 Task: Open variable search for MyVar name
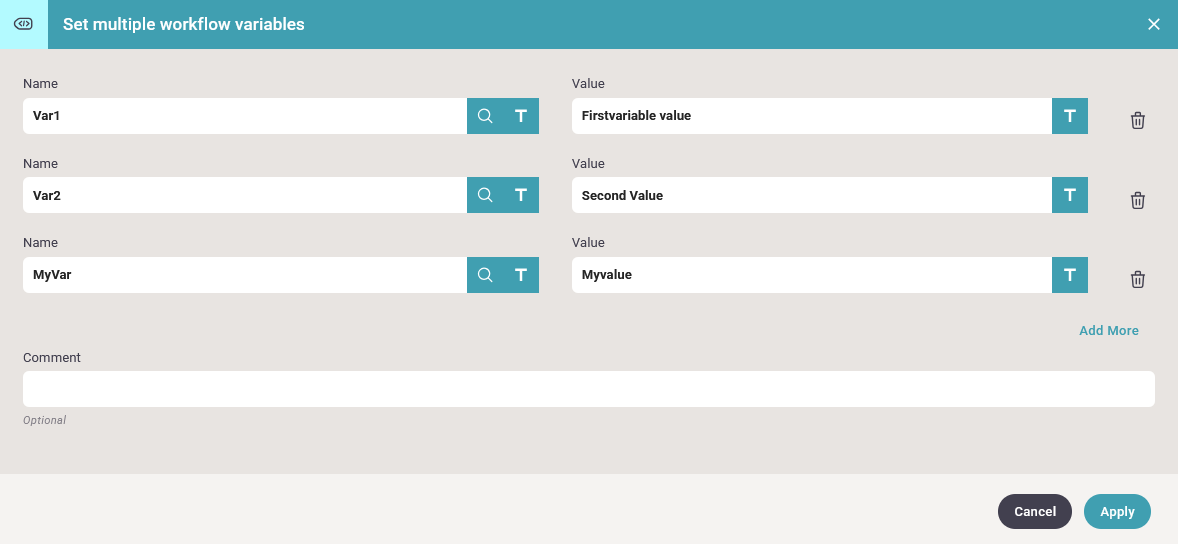click(485, 275)
